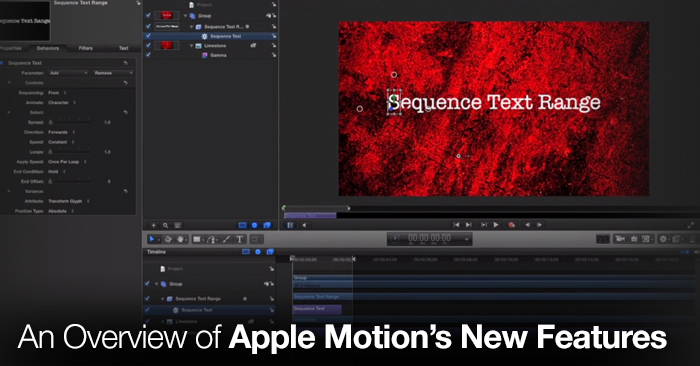This screenshot has height=366, width=700.
Task: Toggle the Gamma filter checkbox
Action: tap(148, 55)
